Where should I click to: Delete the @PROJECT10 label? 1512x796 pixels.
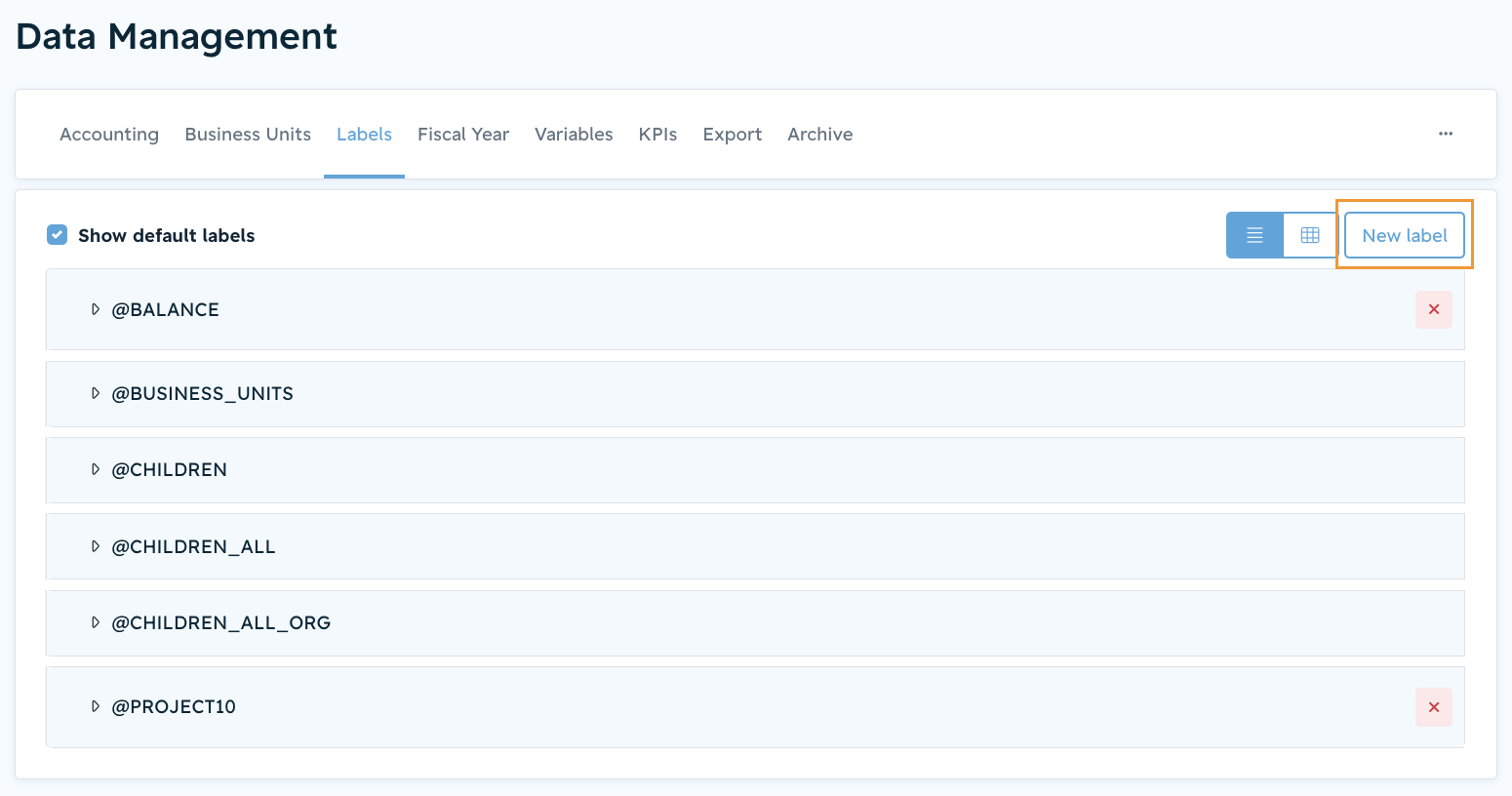[1434, 707]
